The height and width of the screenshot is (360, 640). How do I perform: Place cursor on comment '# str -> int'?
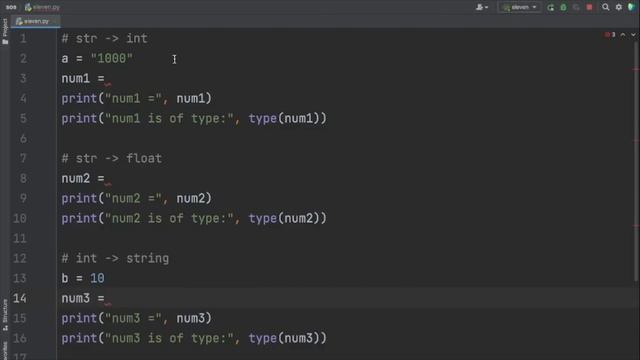104,39
